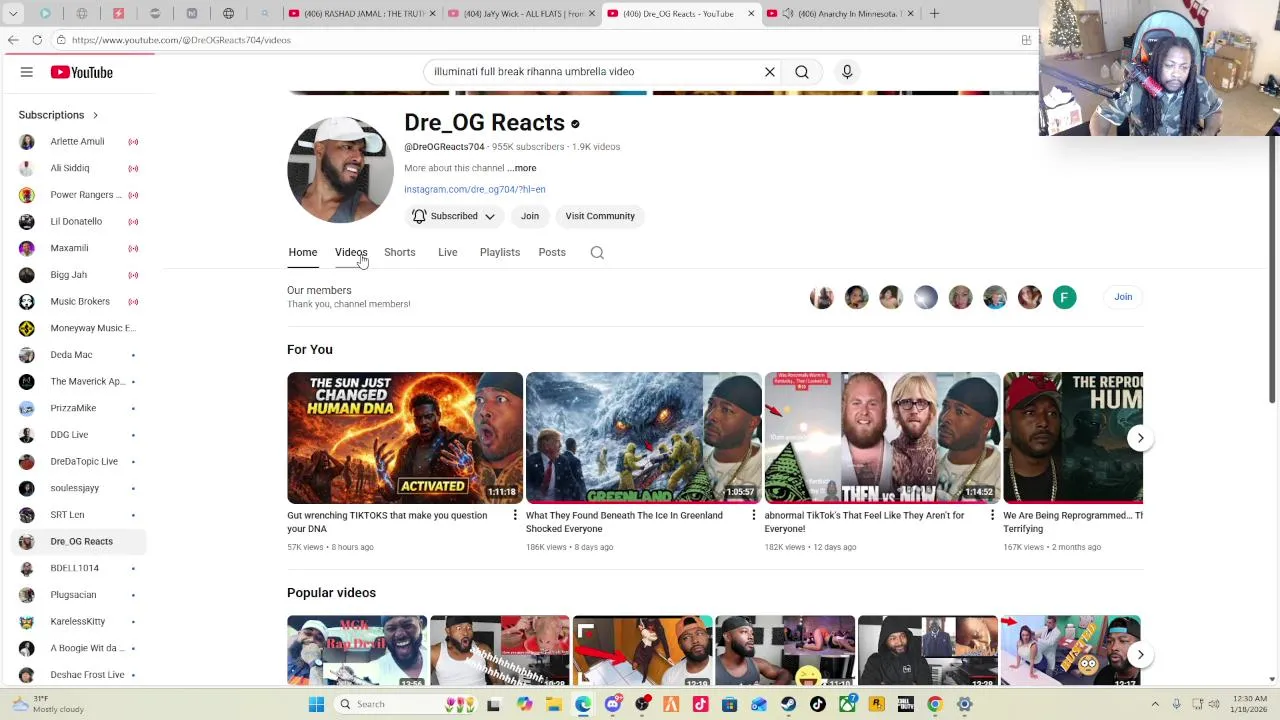The width and height of the screenshot is (1280, 720).
Task: Play 'THEN vs NOW' video thumbnail
Action: tap(882, 438)
